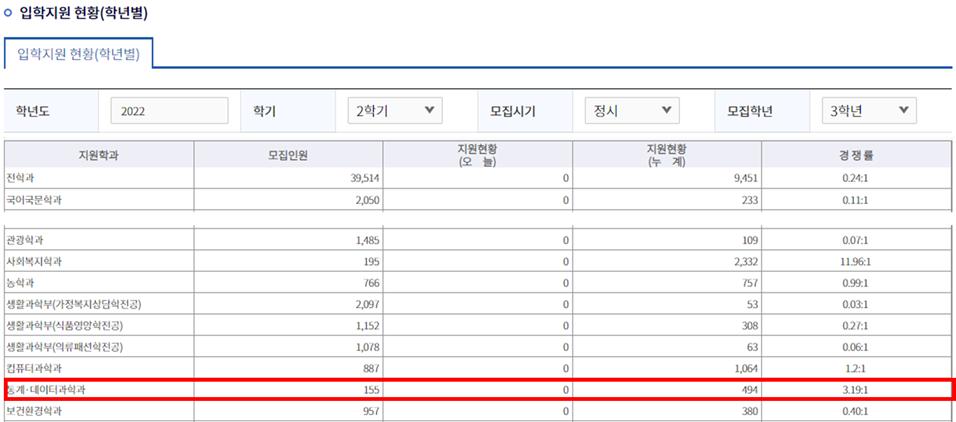Click the 0.06:1 competition ratio
Viewport: 956px width, 422px height.
tap(856, 347)
